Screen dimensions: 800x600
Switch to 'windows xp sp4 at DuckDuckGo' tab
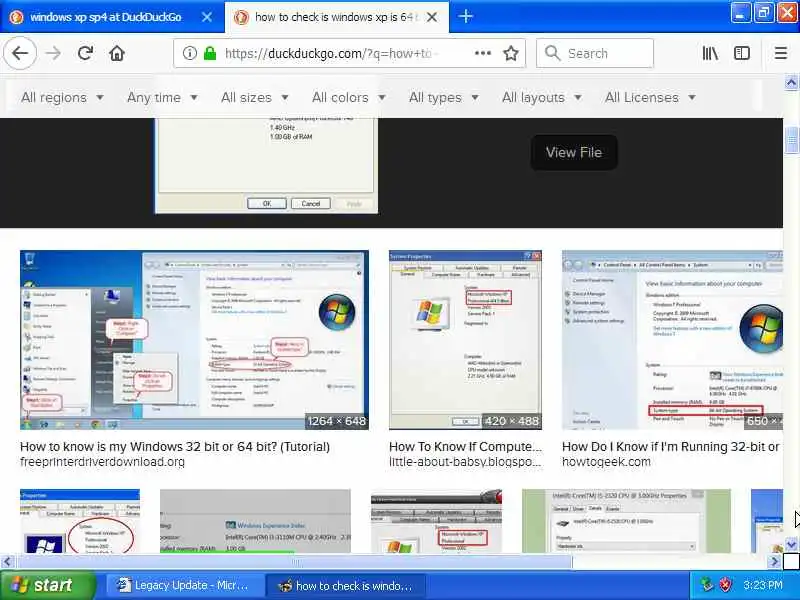point(112,17)
